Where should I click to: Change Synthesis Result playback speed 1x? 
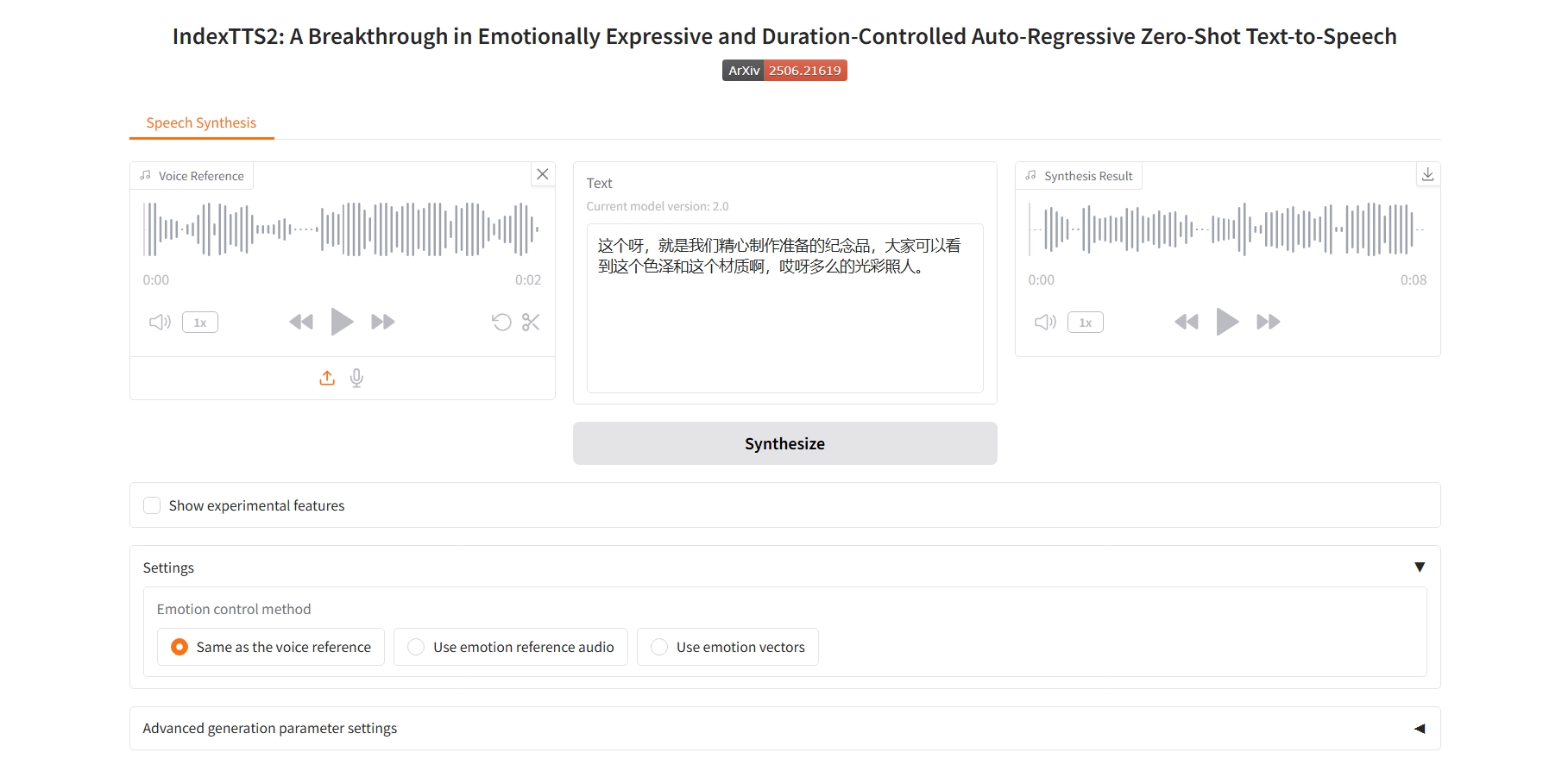pyautogui.click(x=1085, y=323)
